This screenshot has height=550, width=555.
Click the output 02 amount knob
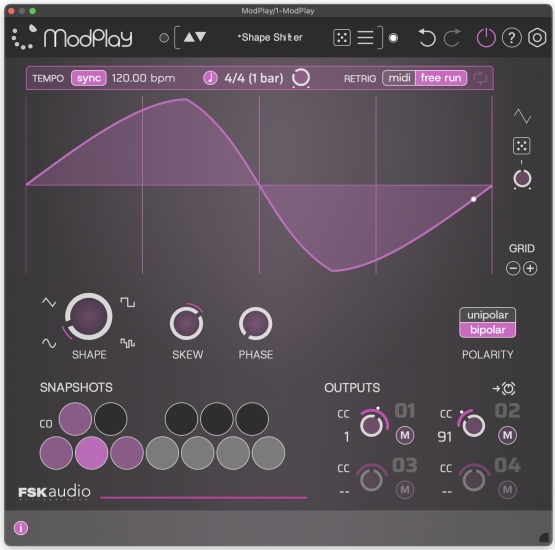tap(474, 425)
